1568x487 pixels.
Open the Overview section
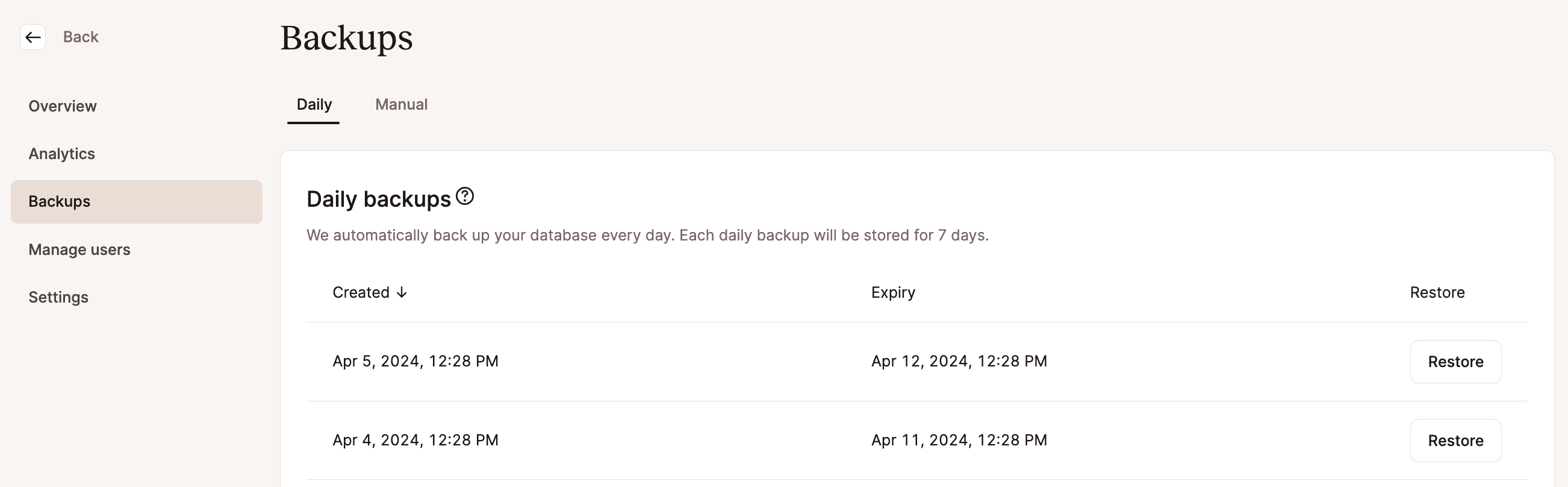click(x=62, y=105)
